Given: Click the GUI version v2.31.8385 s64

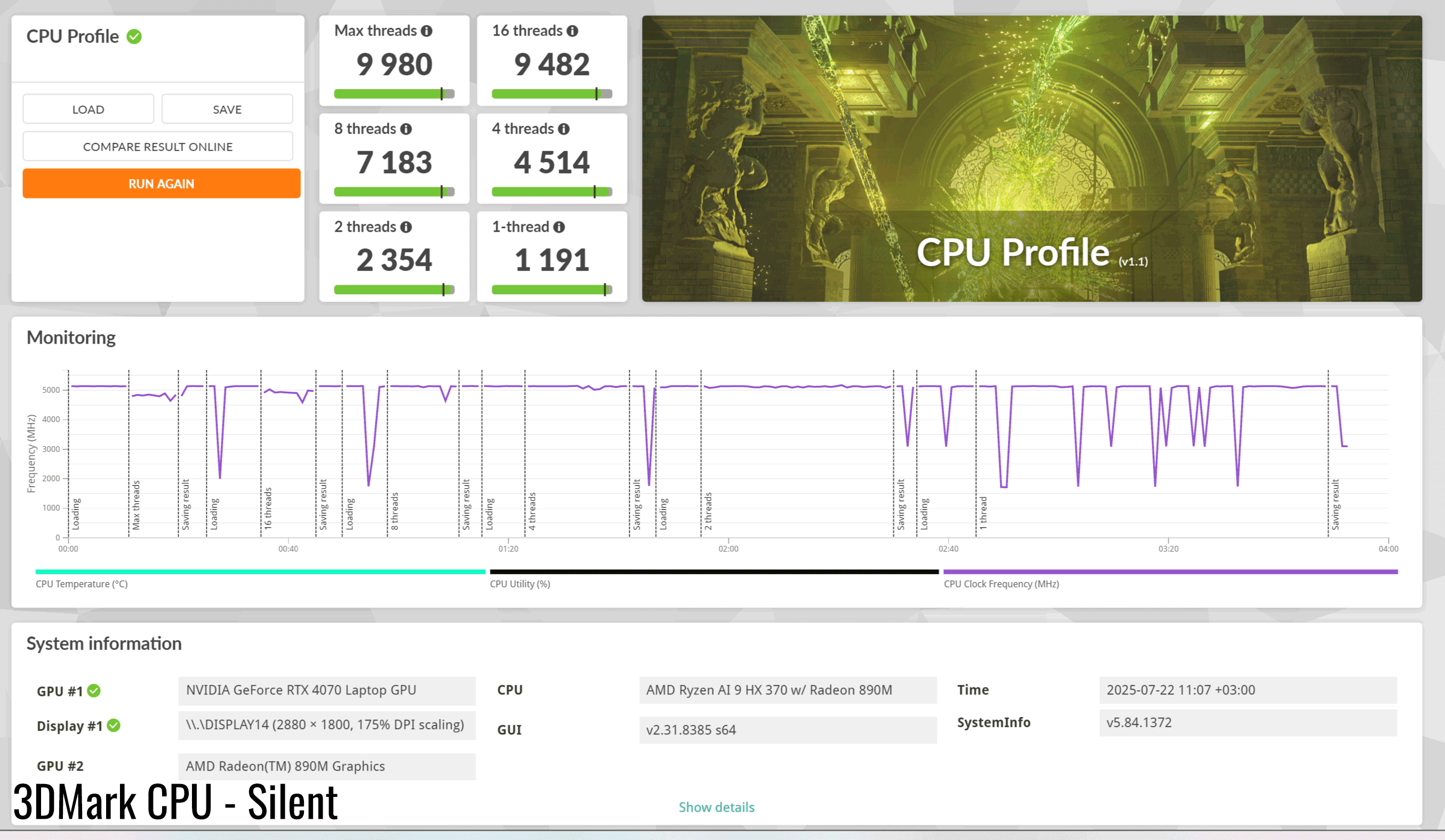Looking at the screenshot, I should pyautogui.click(x=788, y=730).
